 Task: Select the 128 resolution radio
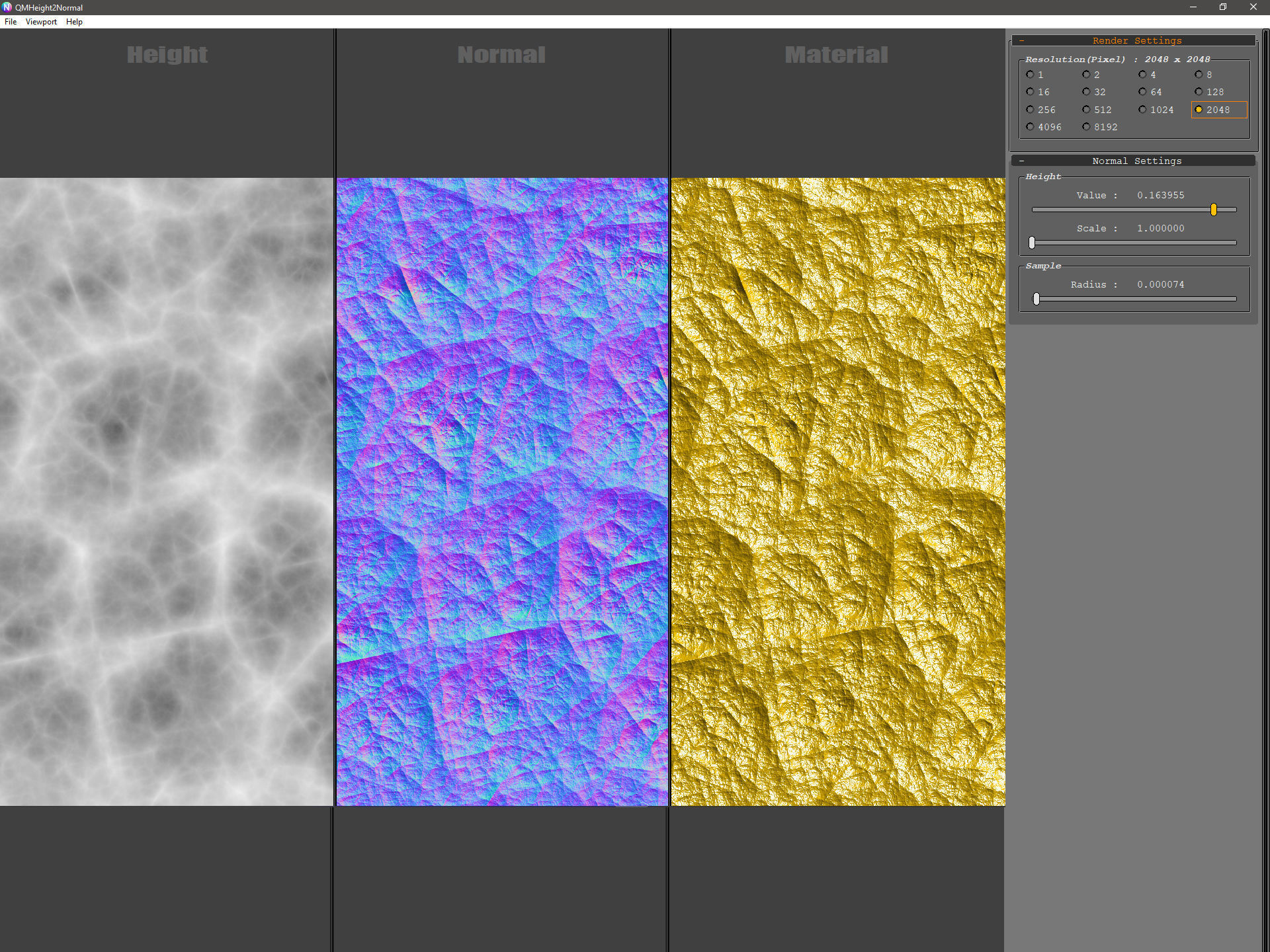(x=1199, y=92)
